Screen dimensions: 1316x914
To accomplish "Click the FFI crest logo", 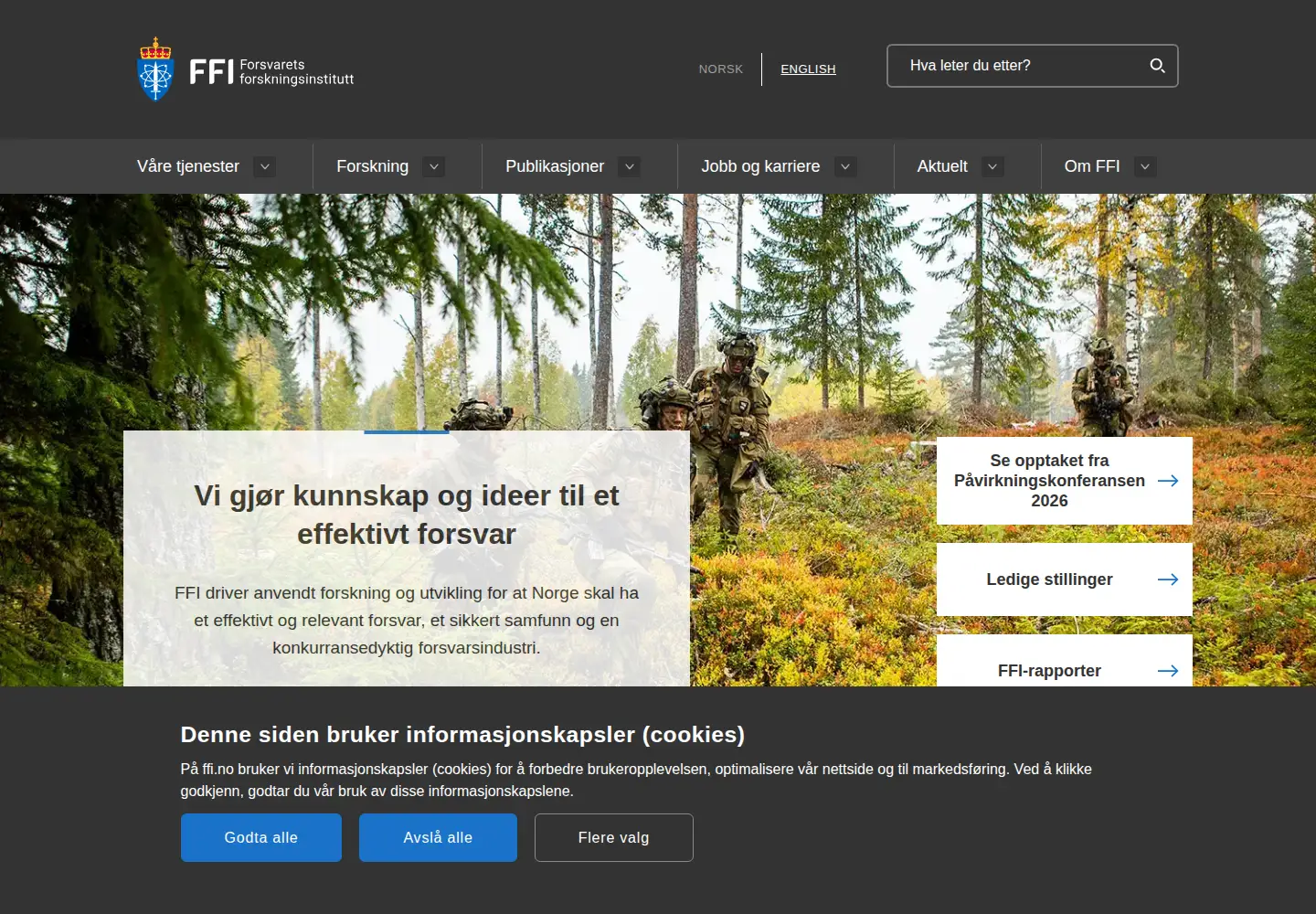I will 155,69.
